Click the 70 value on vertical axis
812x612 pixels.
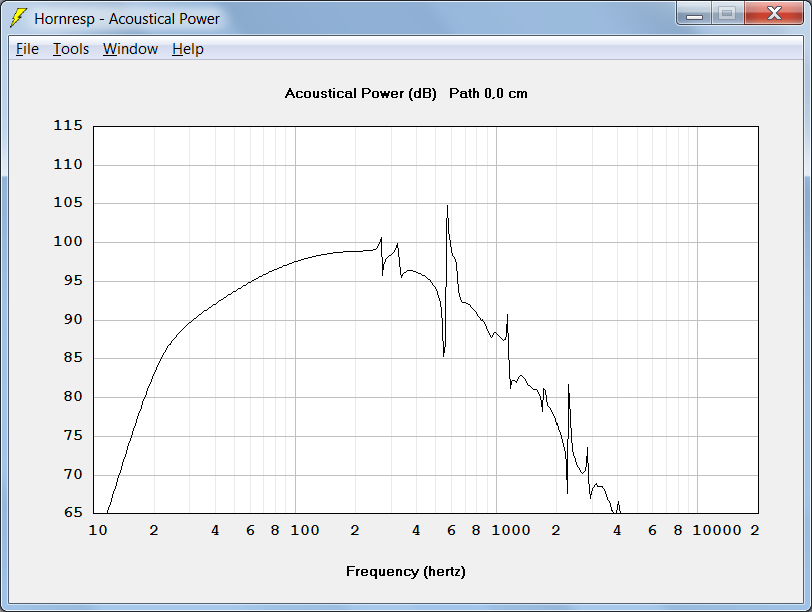click(73, 474)
